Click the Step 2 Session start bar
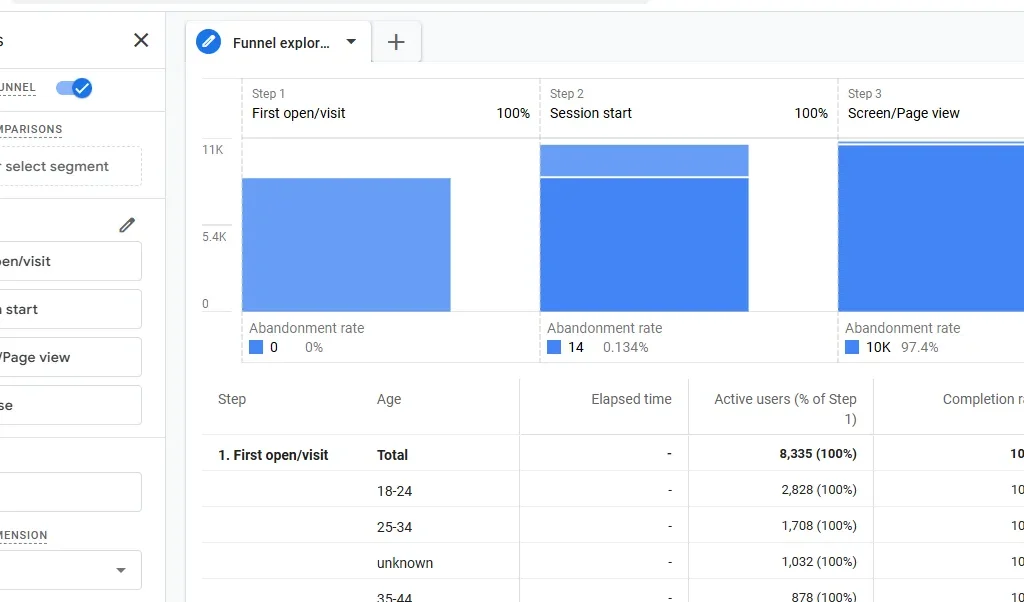 644,229
